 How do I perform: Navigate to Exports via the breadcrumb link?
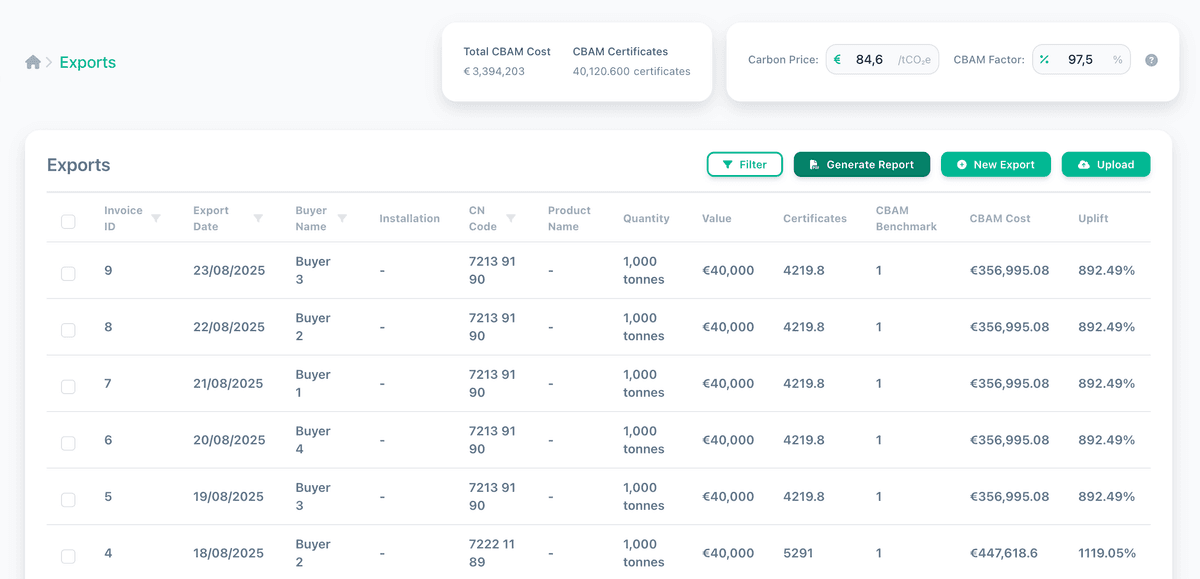click(x=87, y=62)
